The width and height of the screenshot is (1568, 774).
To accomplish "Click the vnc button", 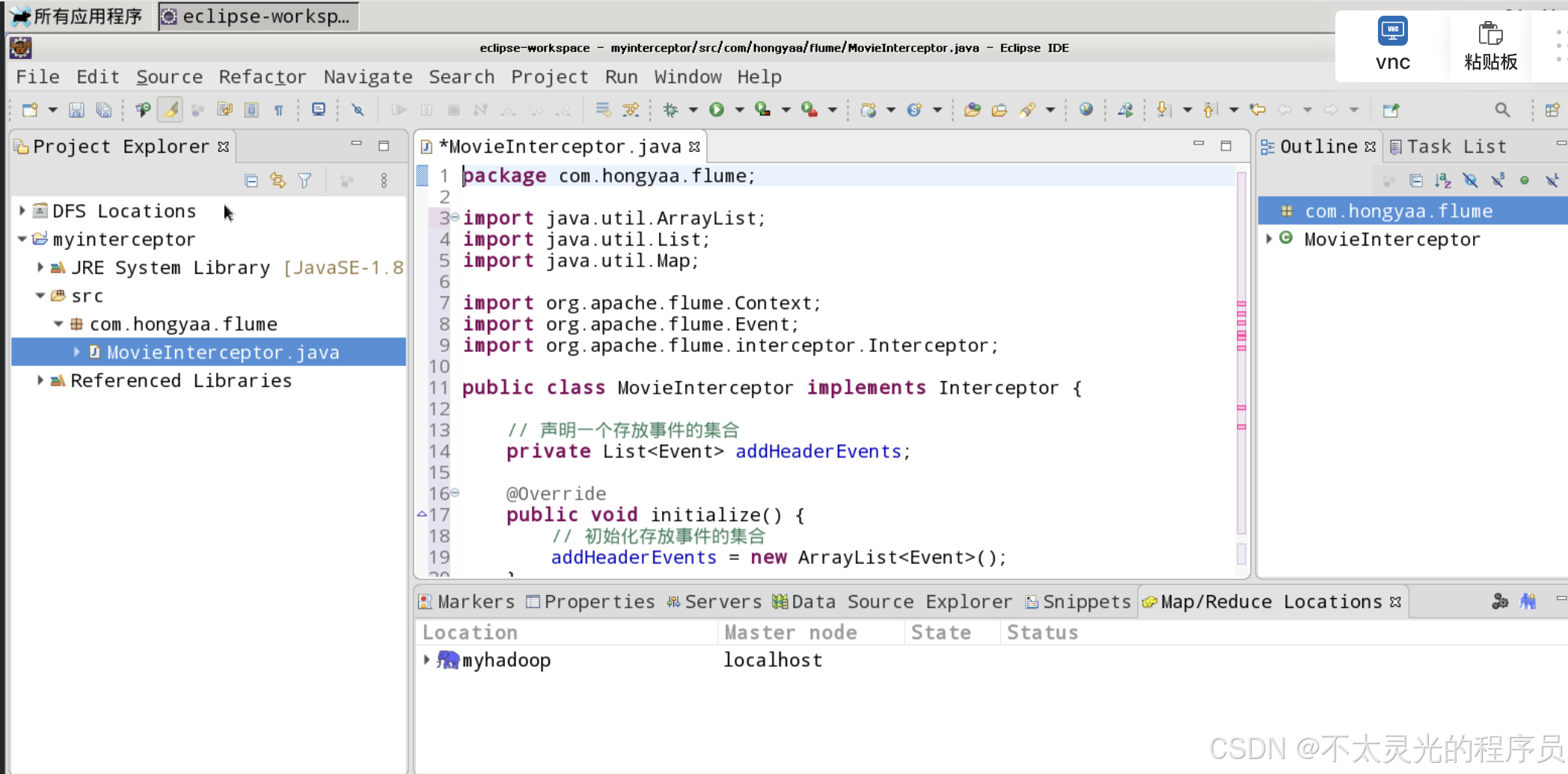I will [x=1392, y=44].
